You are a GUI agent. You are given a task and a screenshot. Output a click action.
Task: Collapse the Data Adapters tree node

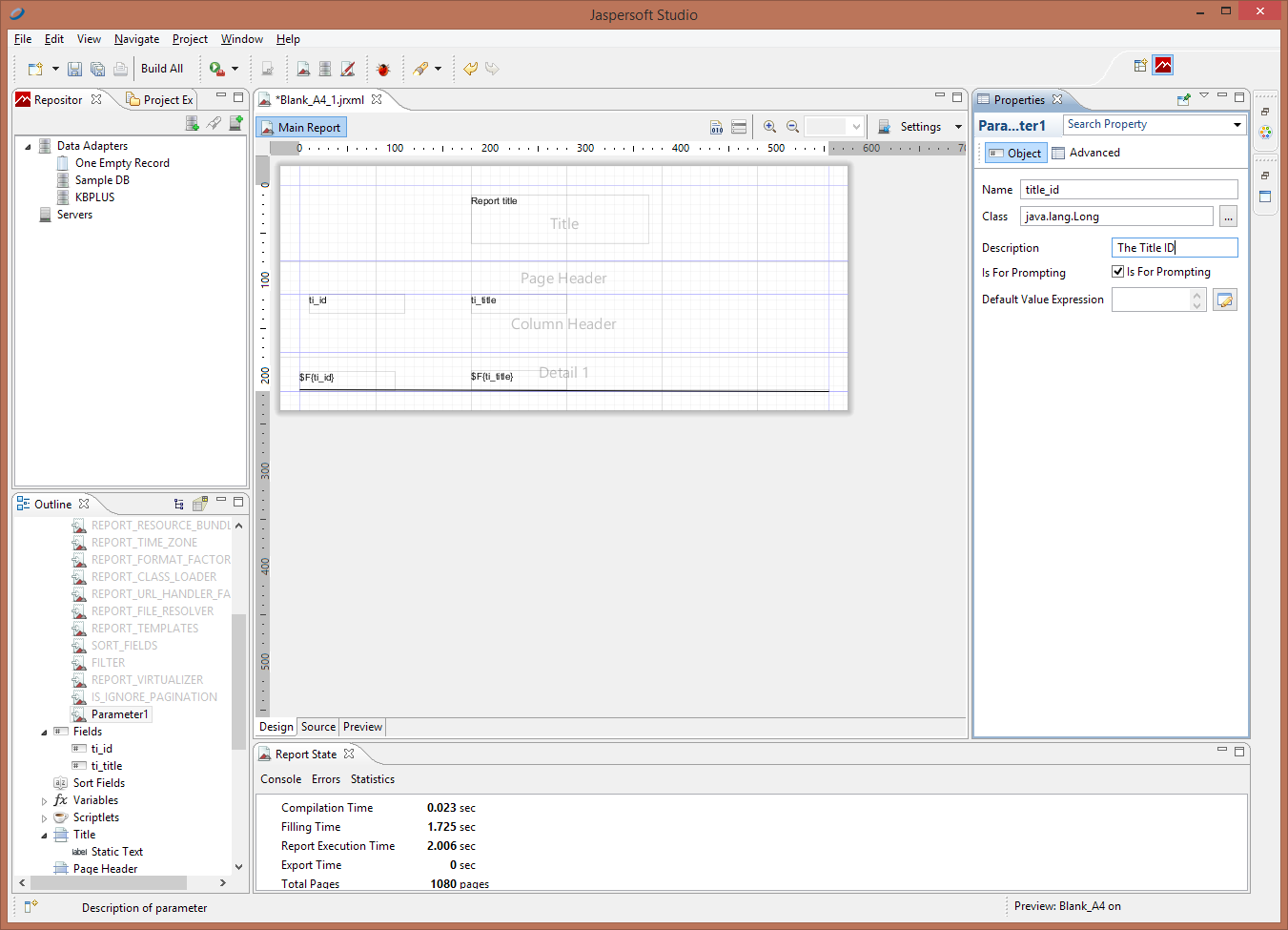[28, 147]
